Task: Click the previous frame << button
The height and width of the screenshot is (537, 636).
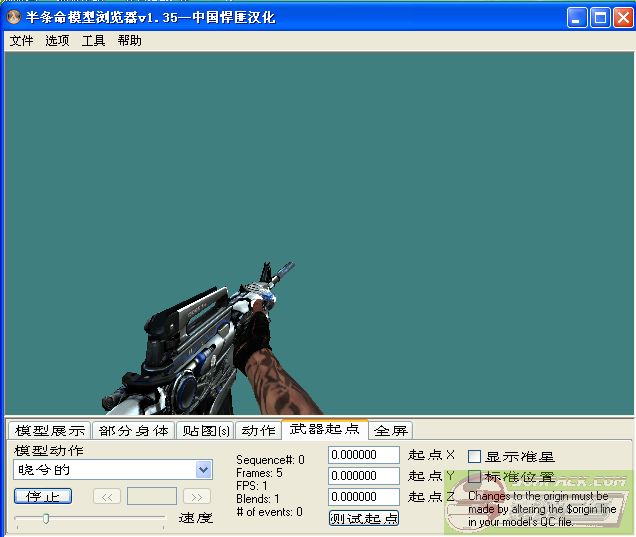Action: point(107,496)
